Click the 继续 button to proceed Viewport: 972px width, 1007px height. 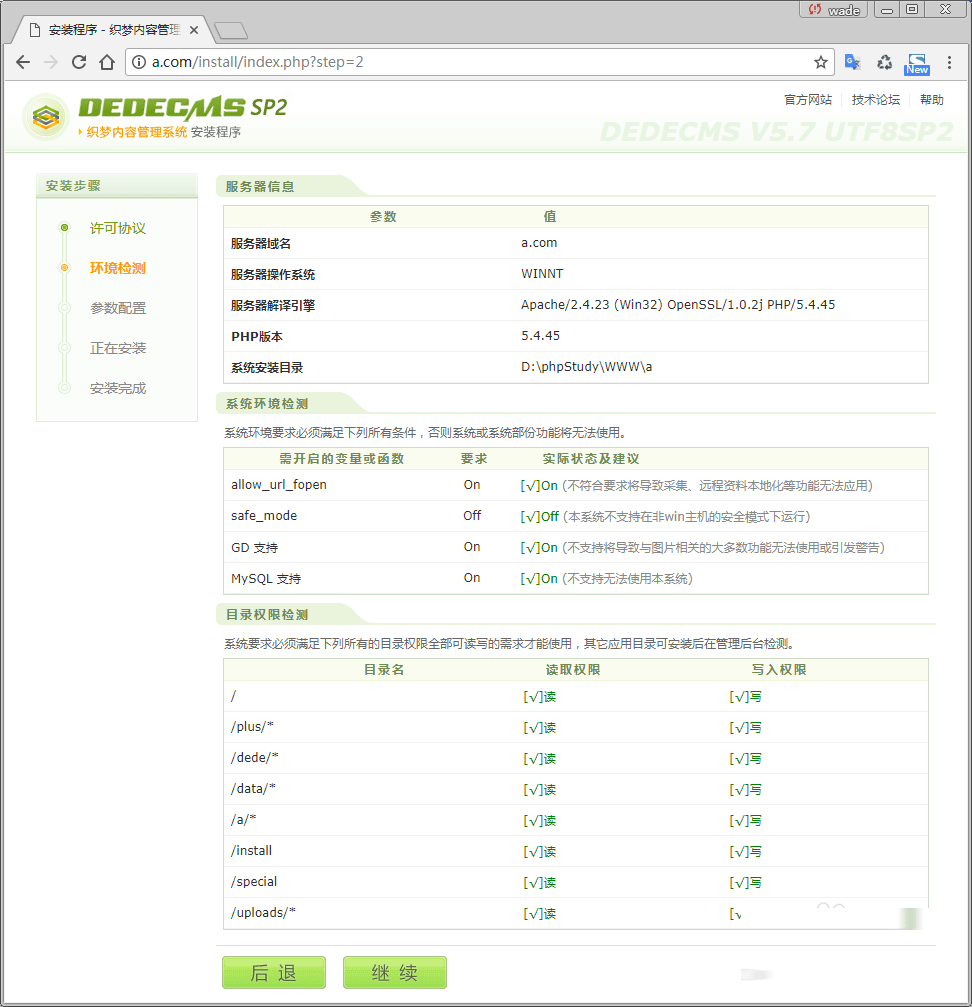(x=394, y=972)
